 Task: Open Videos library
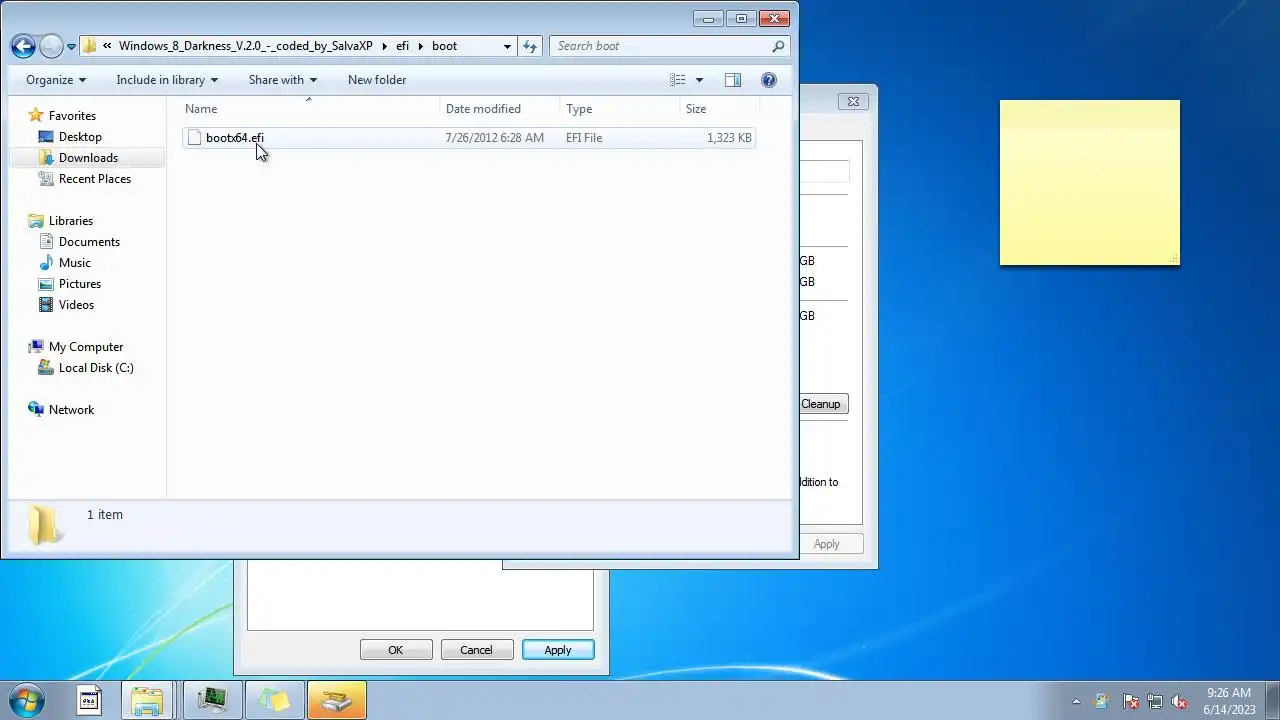(76, 305)
